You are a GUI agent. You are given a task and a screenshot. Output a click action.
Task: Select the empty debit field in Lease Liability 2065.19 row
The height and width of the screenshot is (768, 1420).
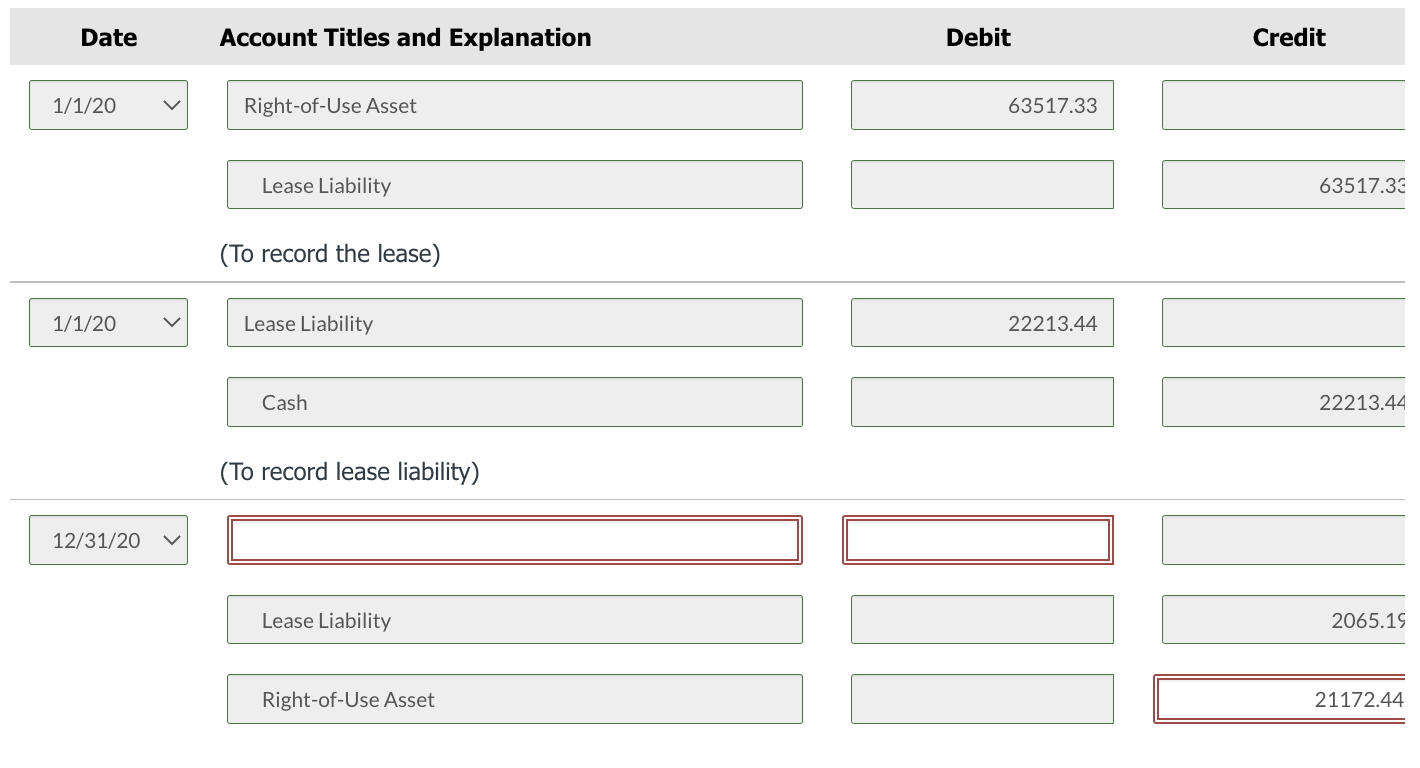pyautogui.click(x=982, y=620)
